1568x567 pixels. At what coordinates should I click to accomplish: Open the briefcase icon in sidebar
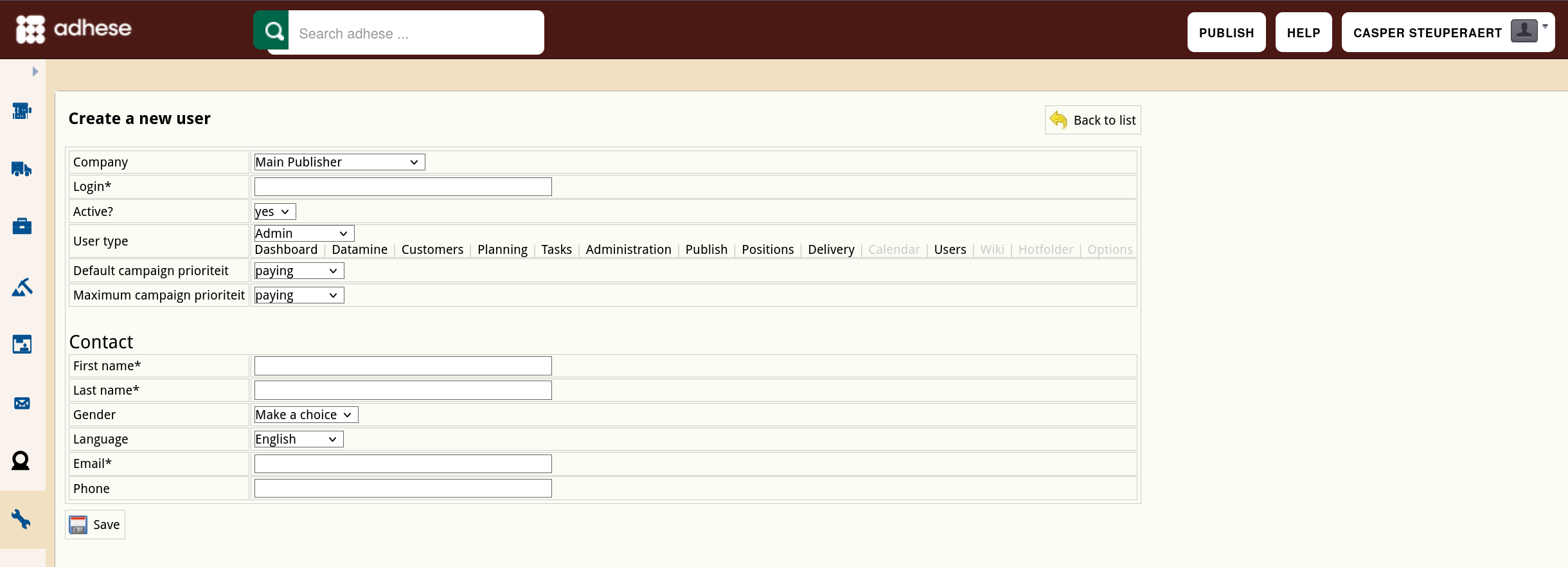[22, 226]
